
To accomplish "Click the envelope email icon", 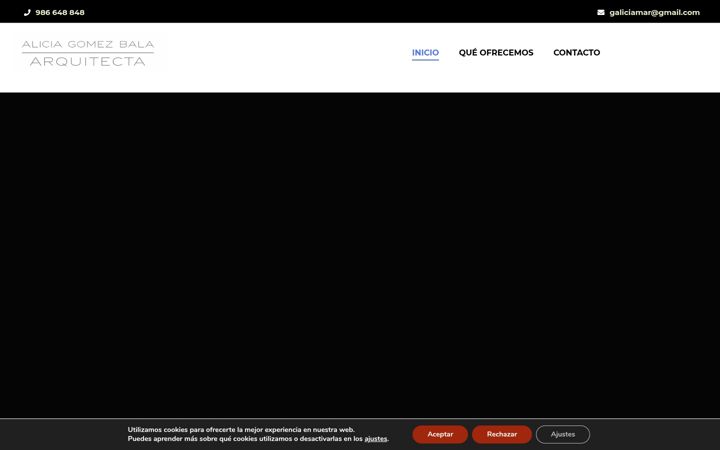I will click(601, 12).
